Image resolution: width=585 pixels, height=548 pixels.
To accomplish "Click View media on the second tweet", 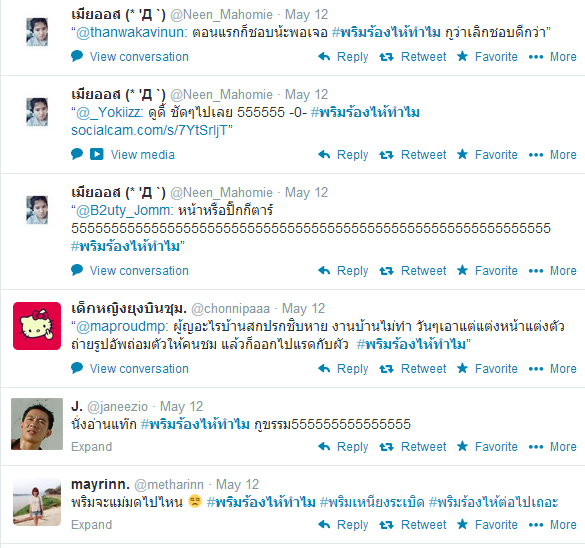I will pos(143,154).
